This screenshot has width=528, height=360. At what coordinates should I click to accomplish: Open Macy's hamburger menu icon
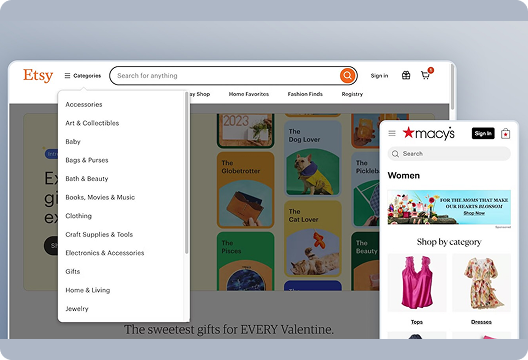point(392,133)
